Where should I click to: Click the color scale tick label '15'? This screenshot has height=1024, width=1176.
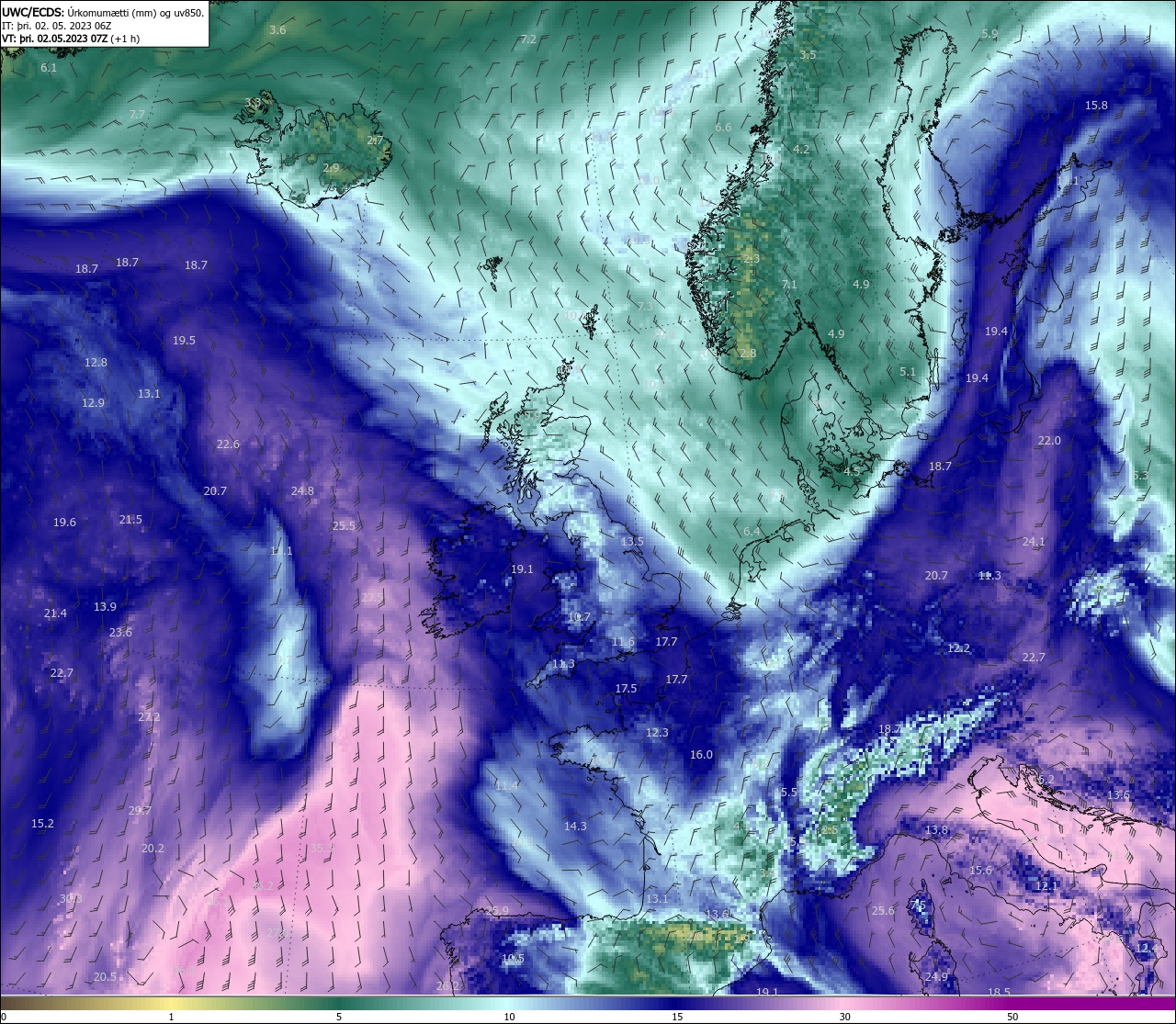(676, 1017)
